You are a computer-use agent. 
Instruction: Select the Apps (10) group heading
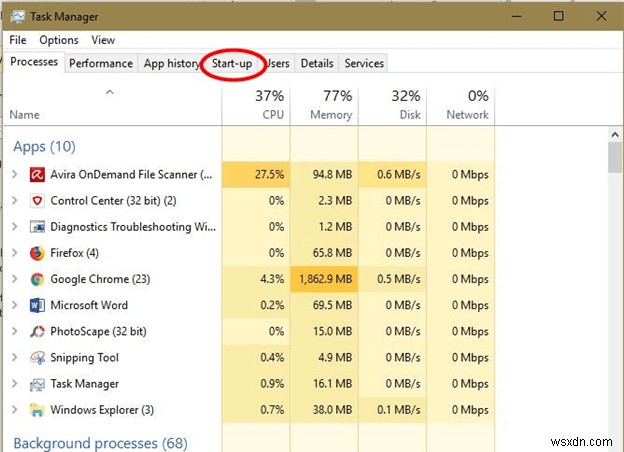[x=44, y=147]
